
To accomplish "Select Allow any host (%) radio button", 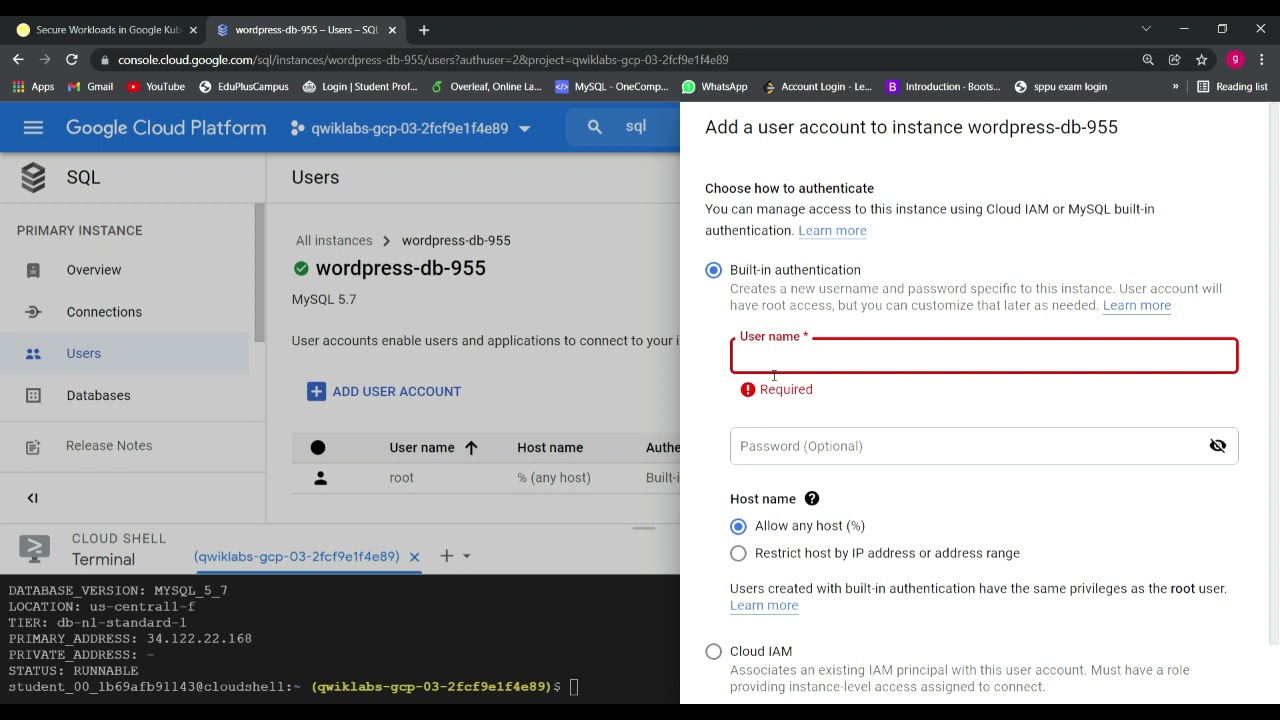I will (738, 526).
